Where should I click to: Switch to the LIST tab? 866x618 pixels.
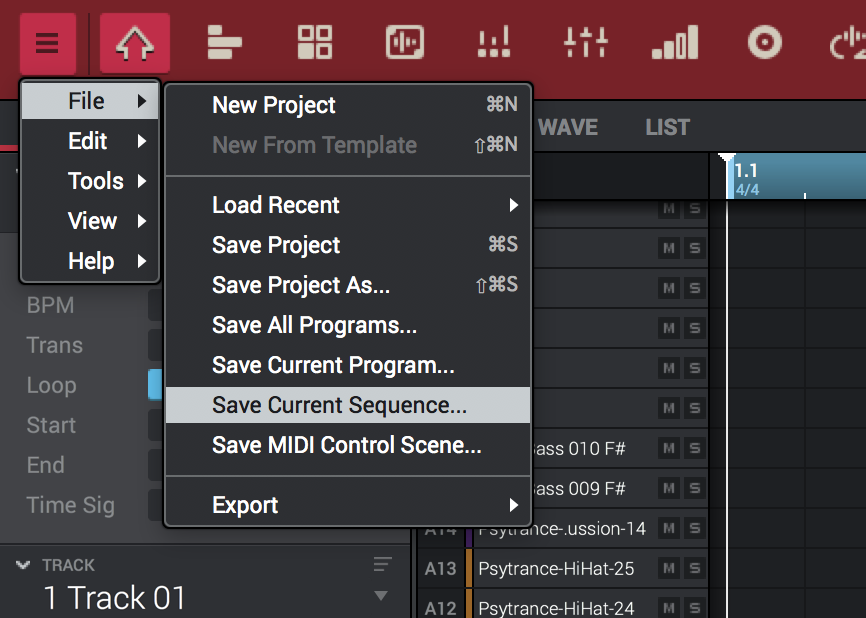click(667, 127)
